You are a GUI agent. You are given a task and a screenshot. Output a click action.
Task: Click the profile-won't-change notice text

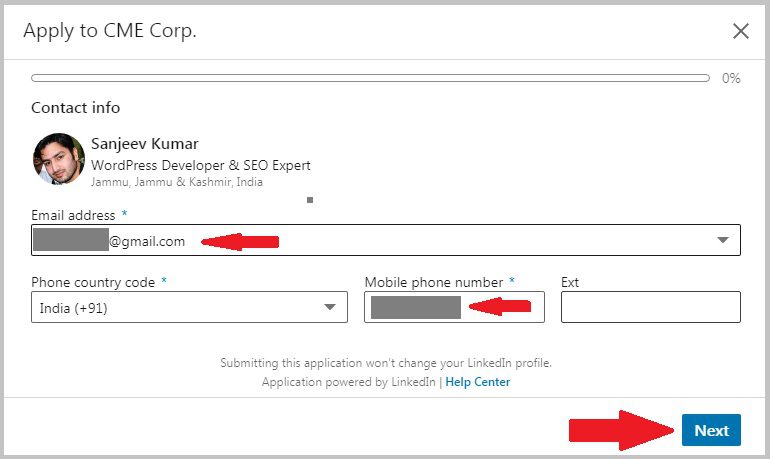(386, 363)
